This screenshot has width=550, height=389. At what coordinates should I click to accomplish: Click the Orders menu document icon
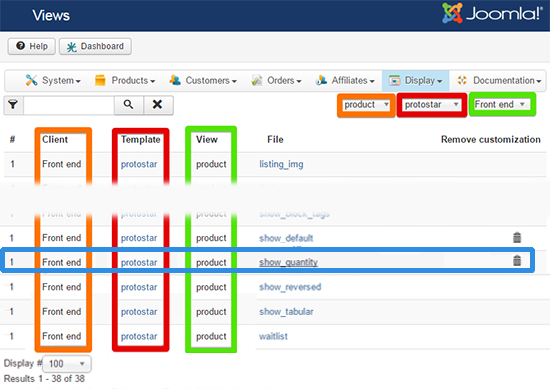coord(257,80)
